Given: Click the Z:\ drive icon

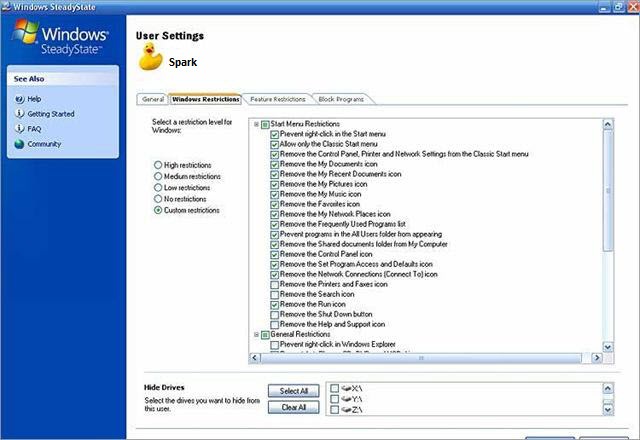Looking at the screenshot, I should pyautogui.click(x=347, y=409).
